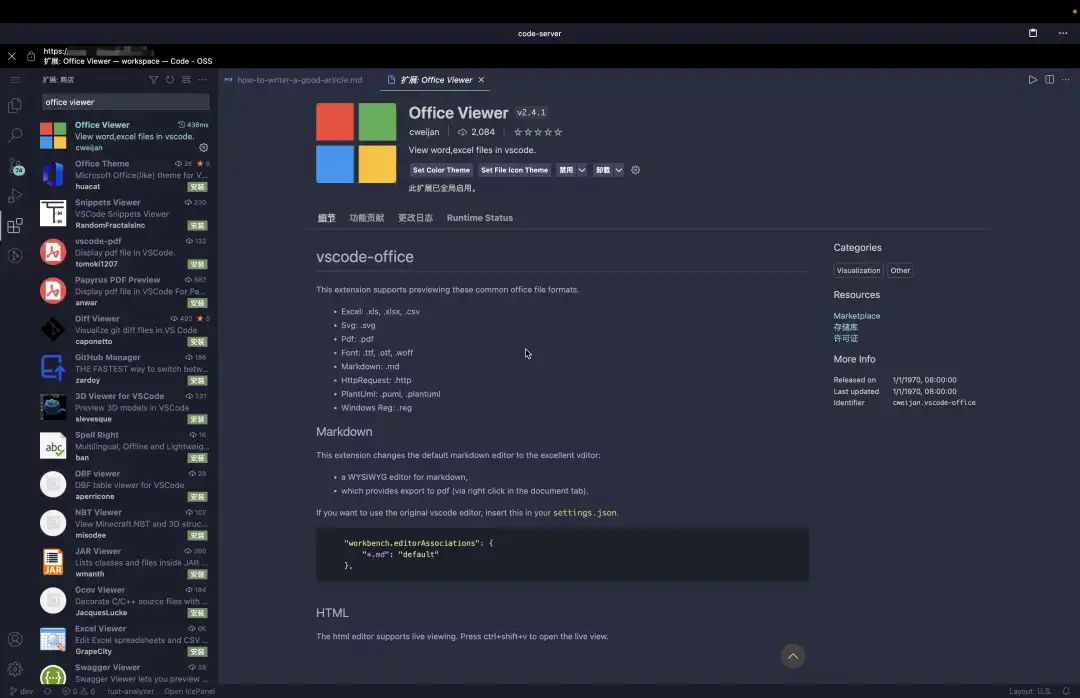Expand the disable button dropdown arrow
Image resolution: width=1080 pixels, height=698 pixels.
[582, 170]
